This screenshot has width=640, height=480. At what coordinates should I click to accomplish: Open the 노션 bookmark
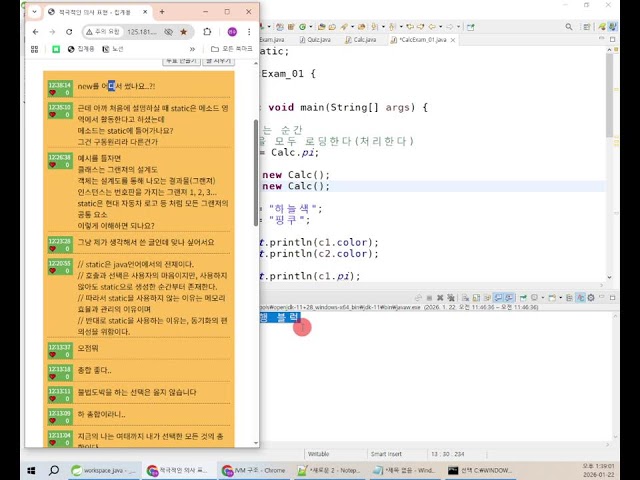tap(113, 49)
